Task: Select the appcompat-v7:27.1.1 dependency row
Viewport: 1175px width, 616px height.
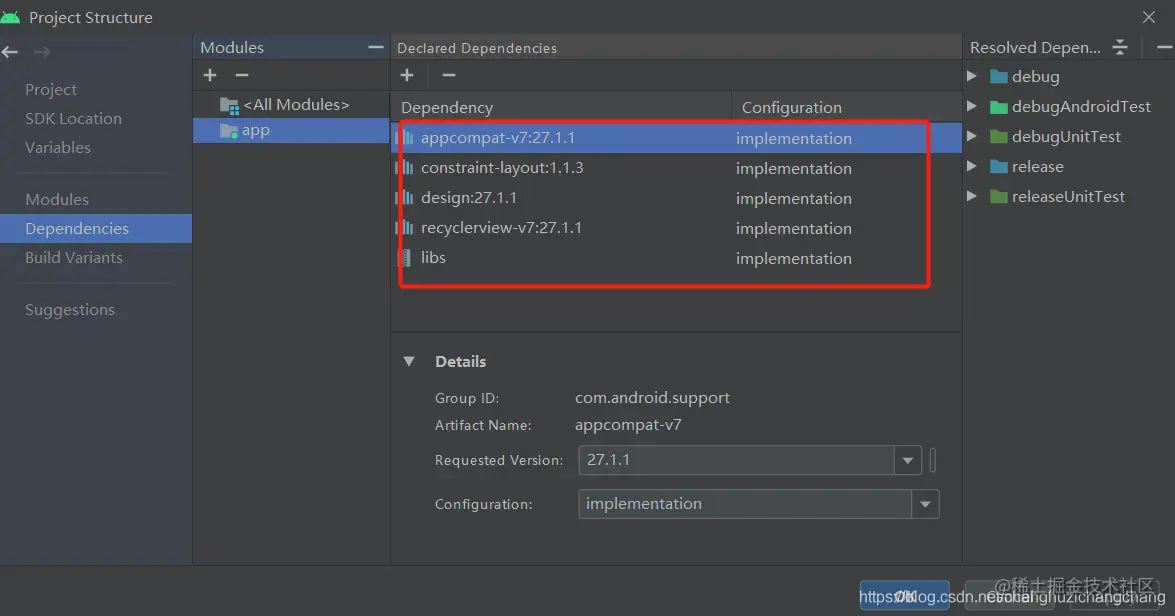Action: pyautogui.click(x=676, y=138)
